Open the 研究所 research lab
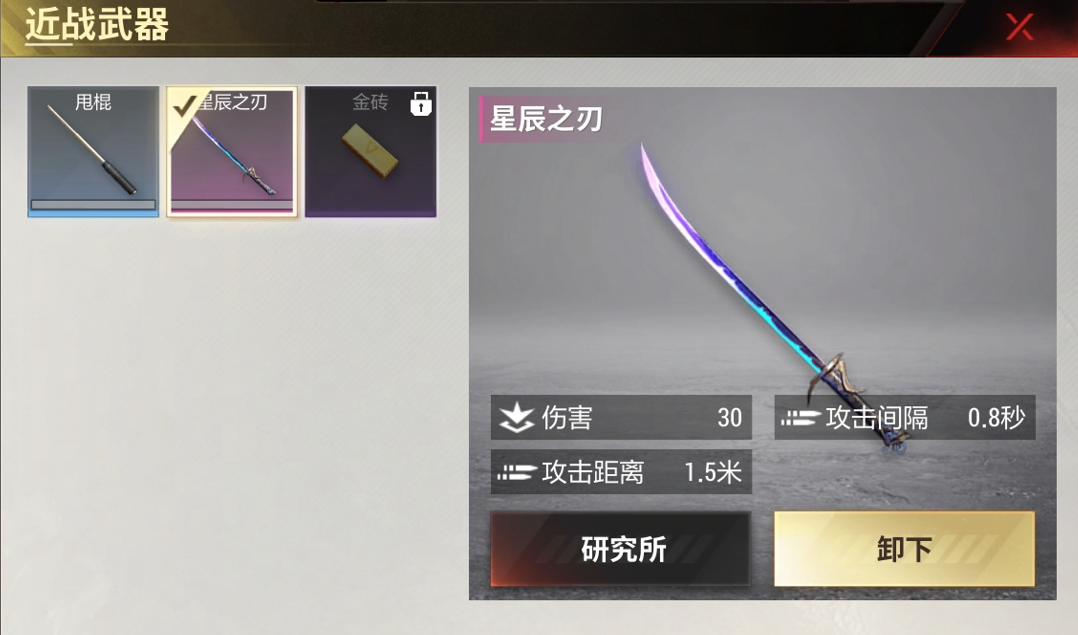Image resolution: width=1078 pixels, height=635 pixels. [x=621, y=548]
